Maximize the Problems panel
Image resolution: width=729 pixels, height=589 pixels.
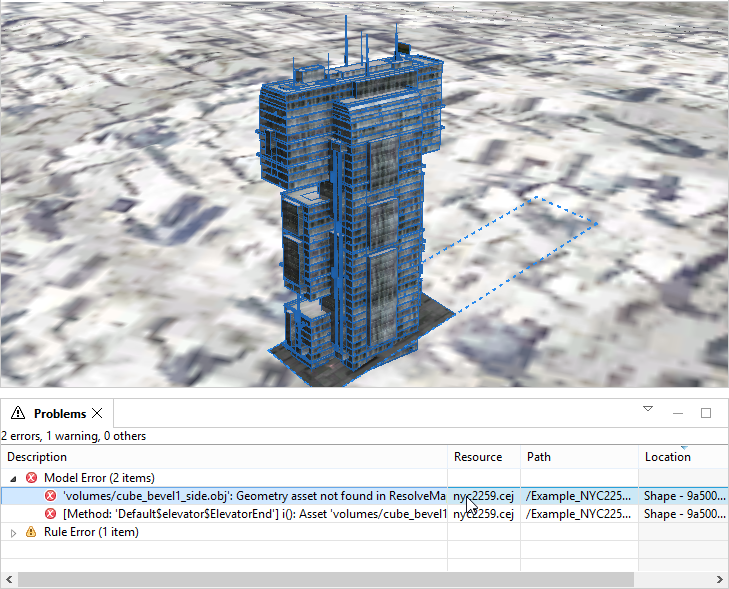click(706, 413)
